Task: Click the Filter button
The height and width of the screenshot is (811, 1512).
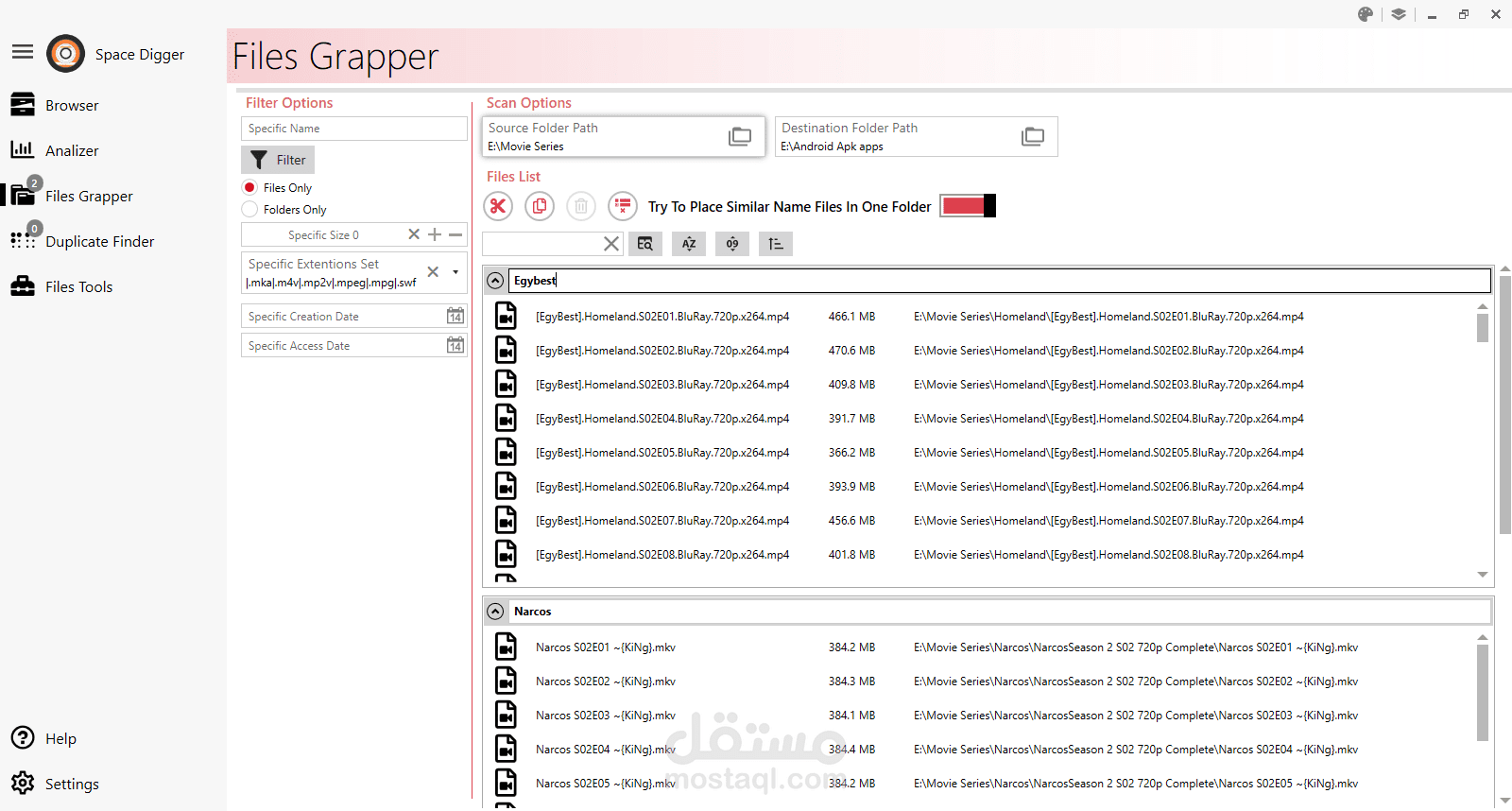Action: click(278, 160)
